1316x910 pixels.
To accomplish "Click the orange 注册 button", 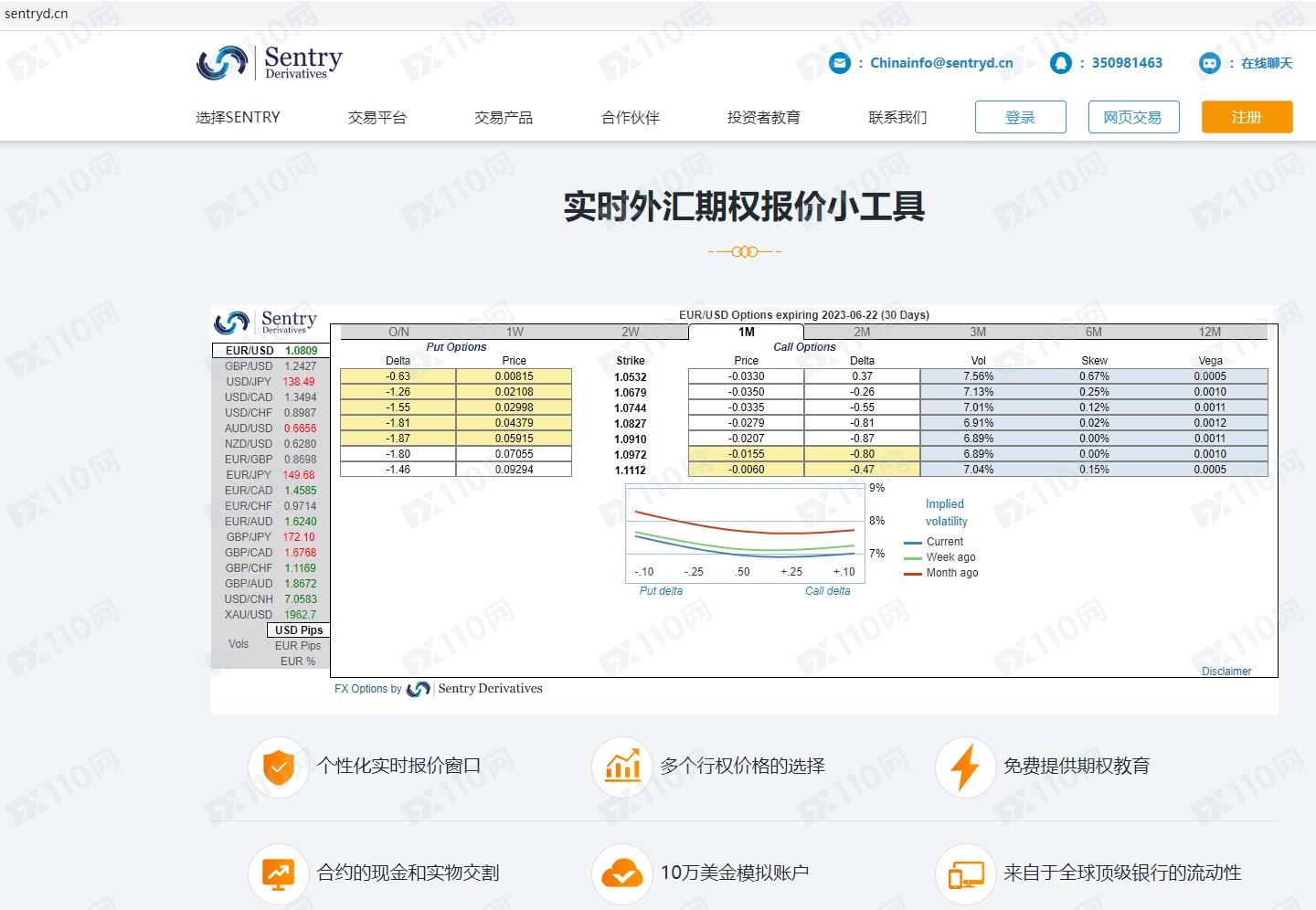I will [x=1247, y=117].
